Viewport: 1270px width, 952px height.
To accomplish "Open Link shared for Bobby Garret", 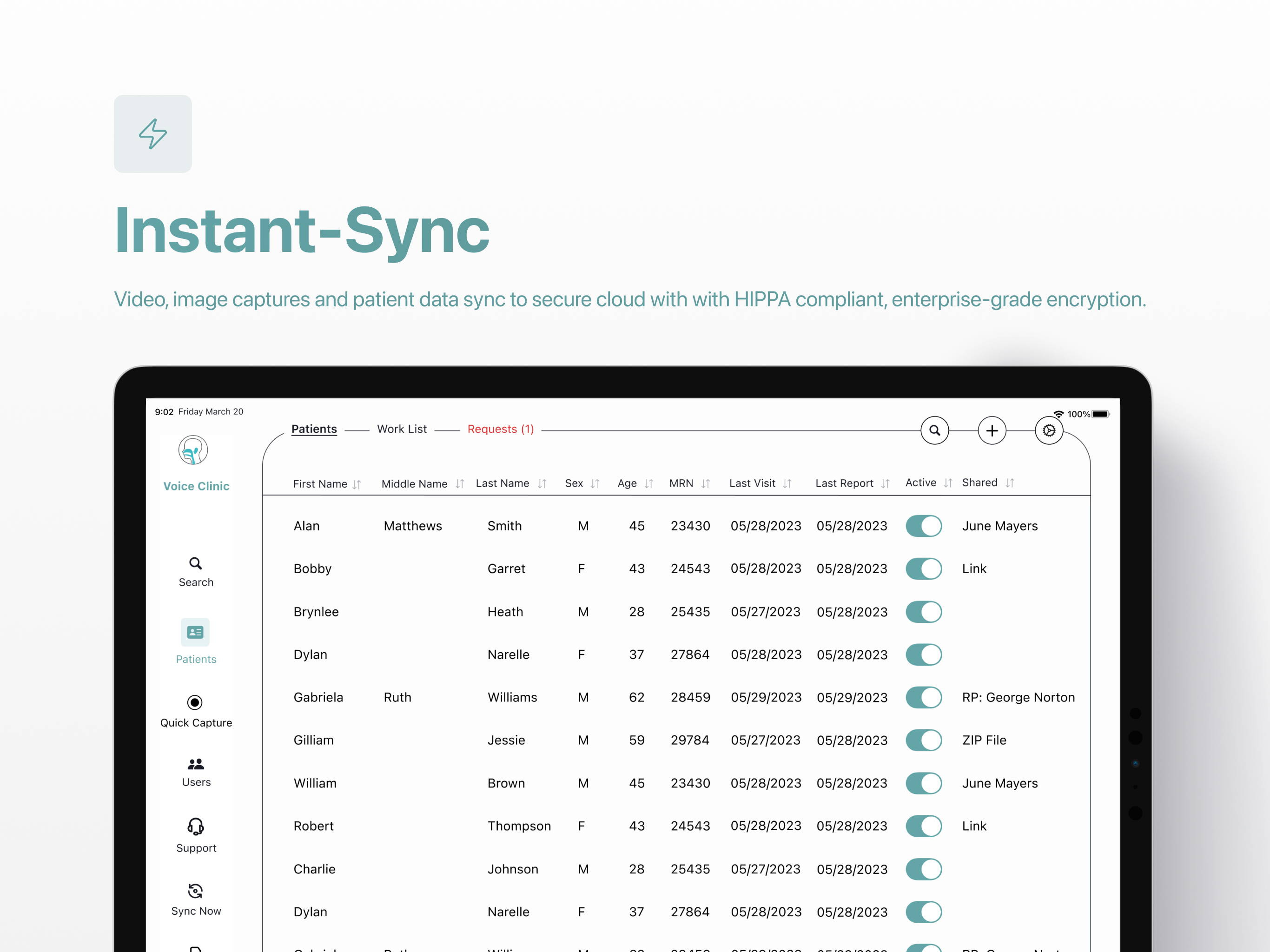I will coord(974,569).
